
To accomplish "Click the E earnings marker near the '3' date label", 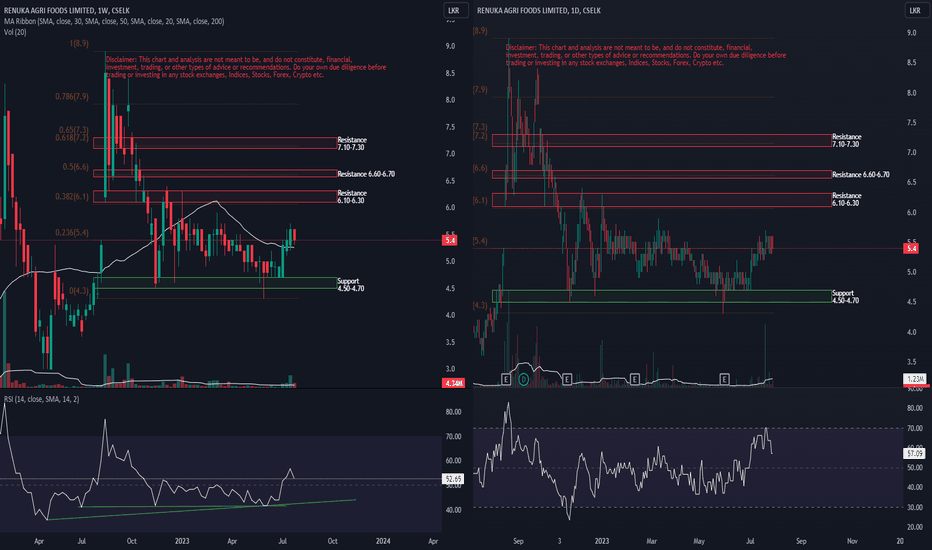I will coord(566,379).
